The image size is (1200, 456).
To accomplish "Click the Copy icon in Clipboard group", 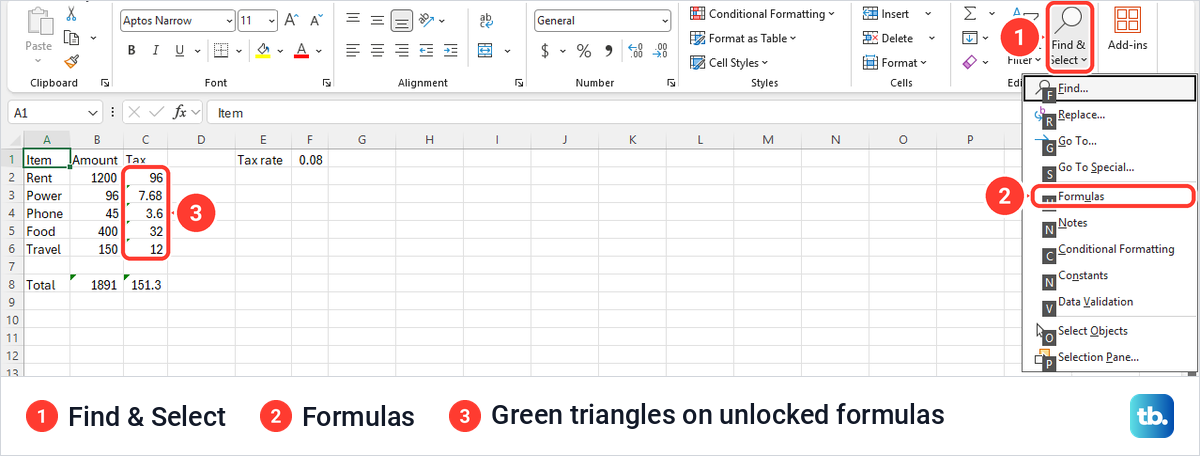I will [71, 38].
